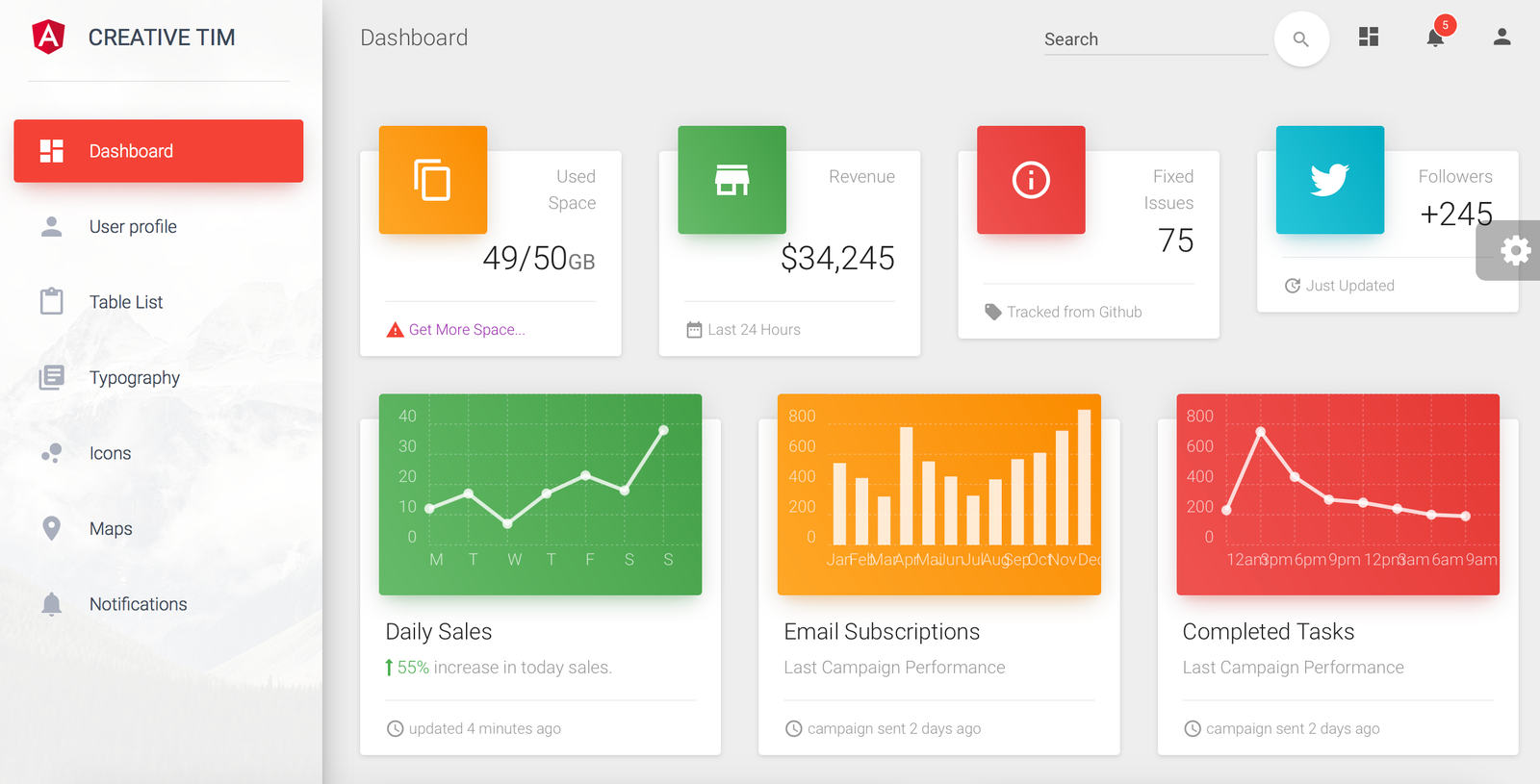1540x784 pixels.
Task: Click the bubble icon beside Icons
Action: [52, 453]
